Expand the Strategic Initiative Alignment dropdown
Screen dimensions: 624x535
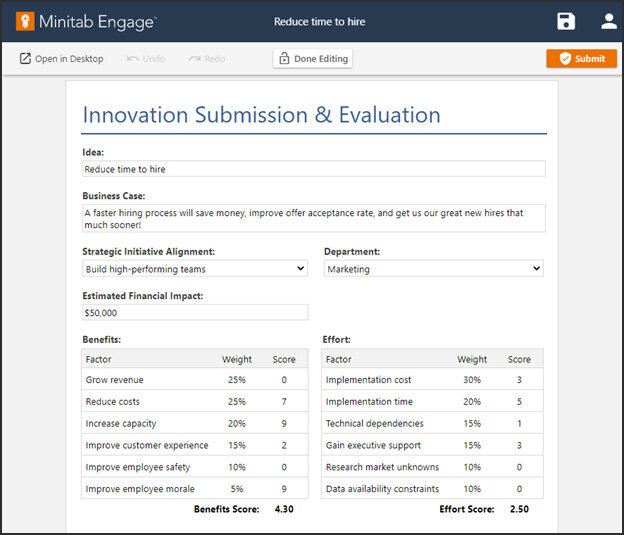(195, 269)
